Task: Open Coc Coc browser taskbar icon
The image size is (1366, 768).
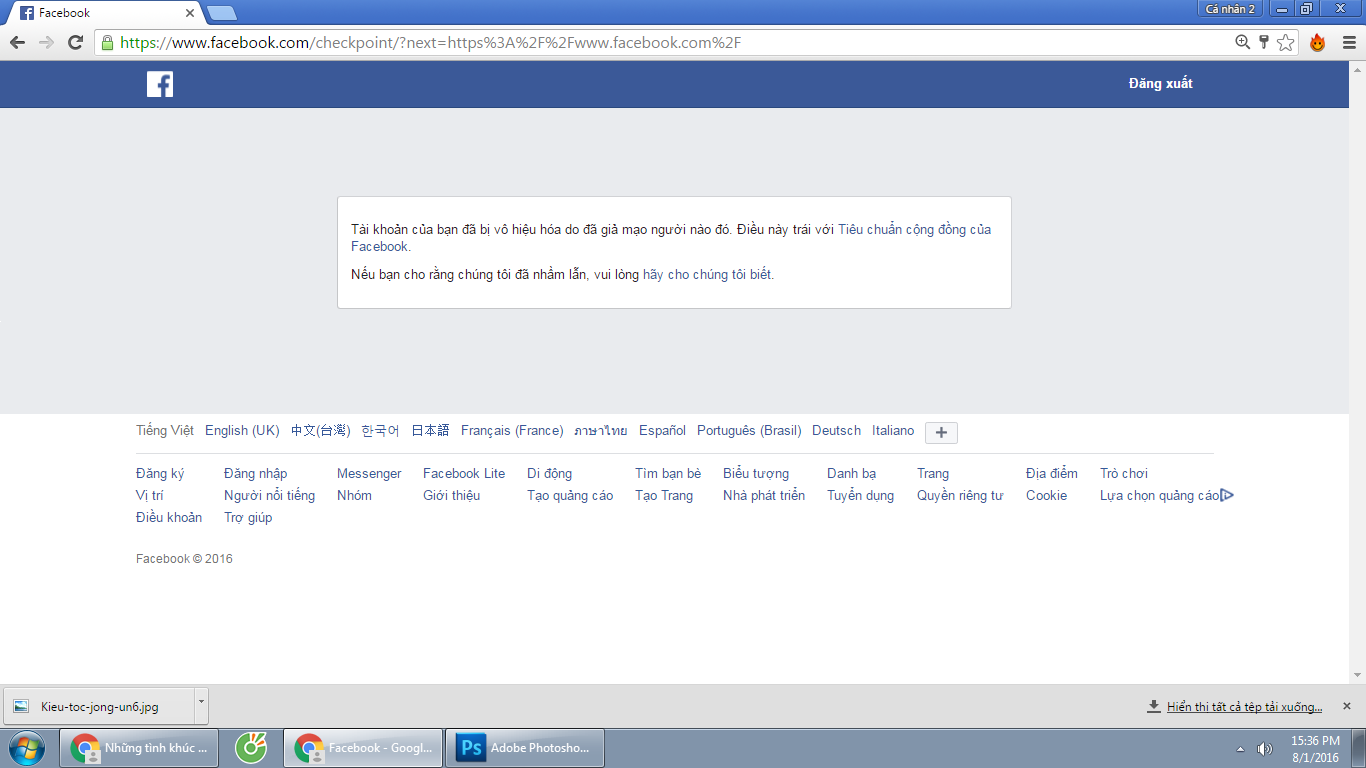Action: pyautogui.click(x=251, y=747)
